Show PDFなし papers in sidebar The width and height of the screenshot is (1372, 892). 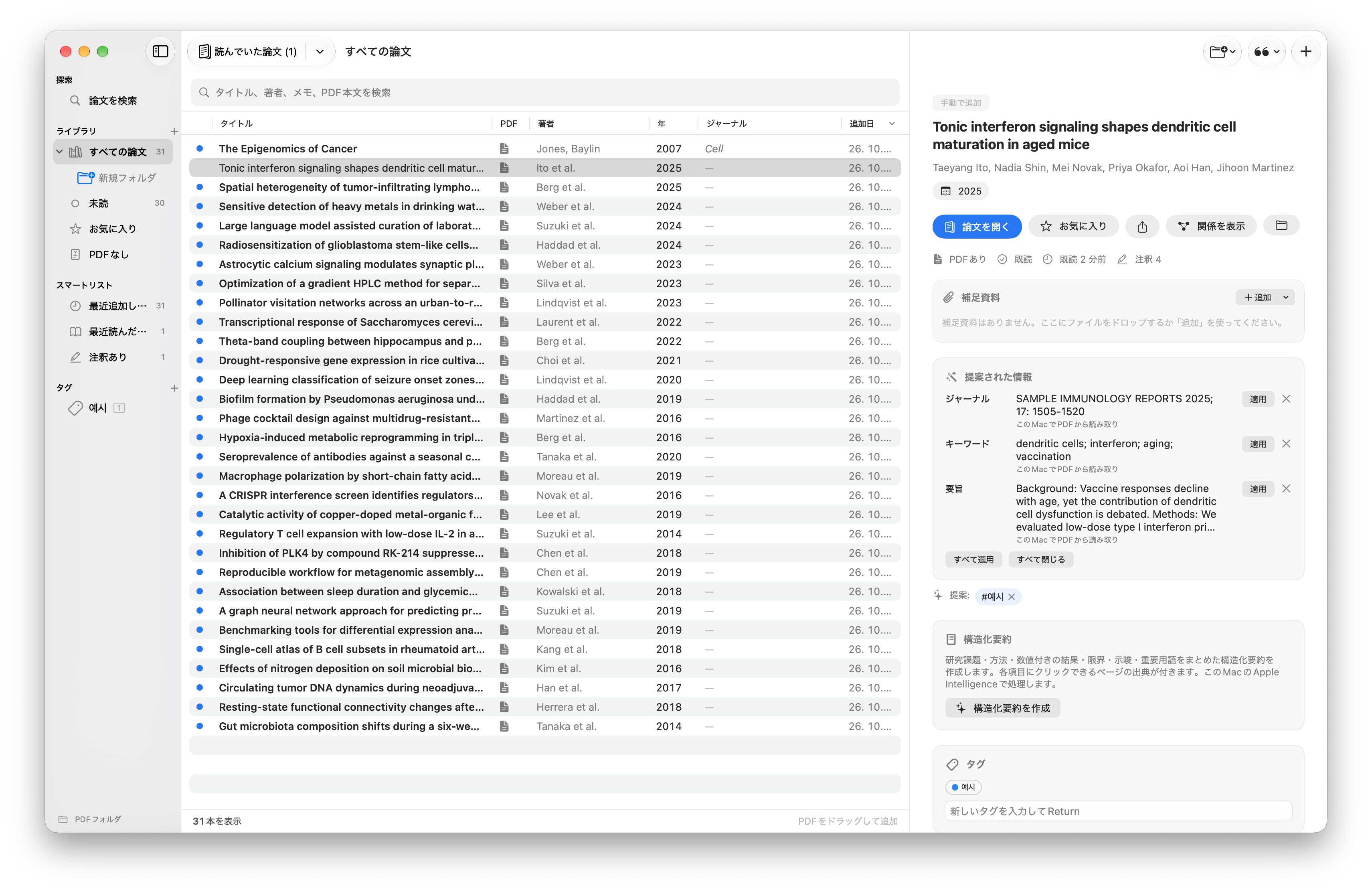113,254
